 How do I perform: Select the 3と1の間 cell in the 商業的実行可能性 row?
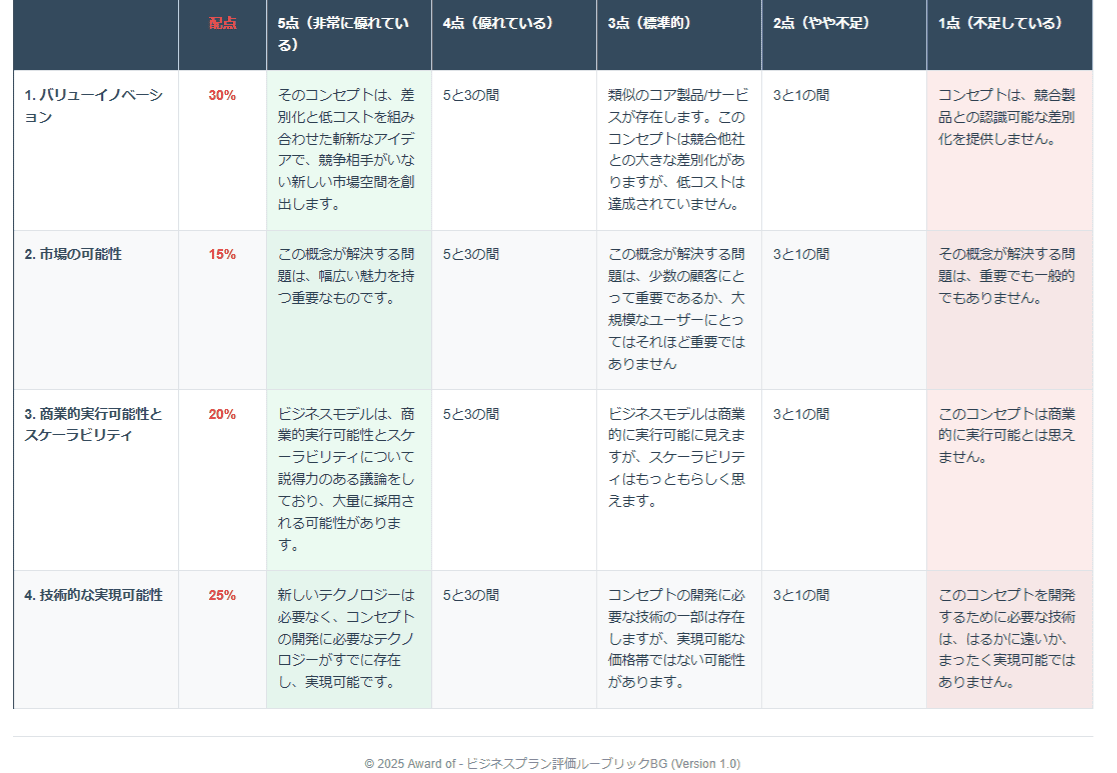tap(801, 414)
